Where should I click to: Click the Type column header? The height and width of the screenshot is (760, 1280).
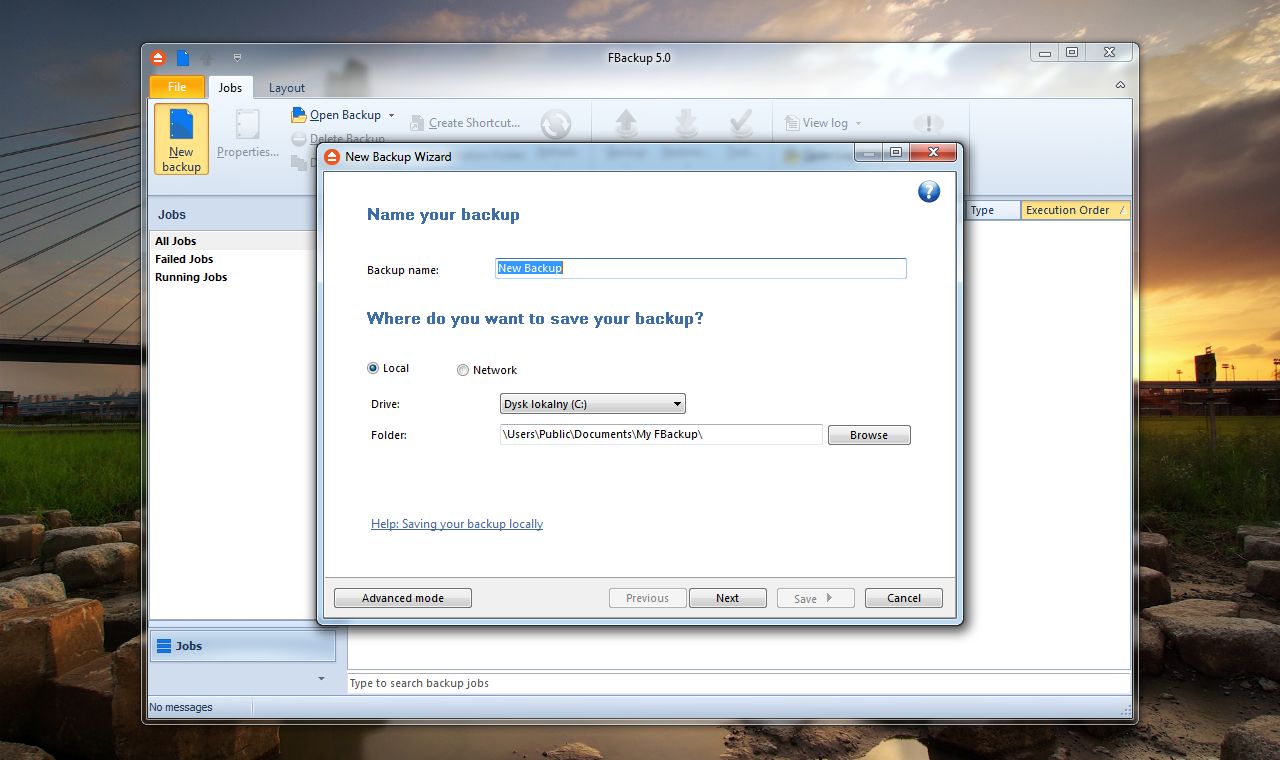click(993, 210)
